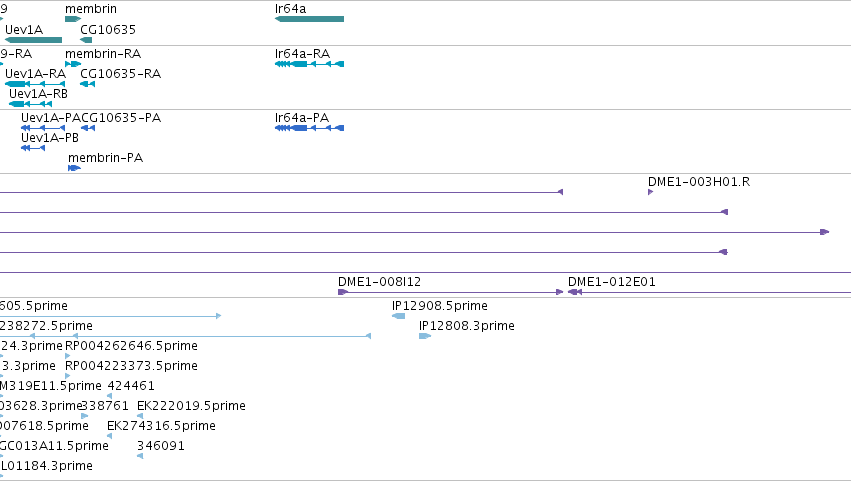The width and height of the screenshot is (851, 481).
Task: Select the 346091 EST marker
Action: click(x=140, y=456)
